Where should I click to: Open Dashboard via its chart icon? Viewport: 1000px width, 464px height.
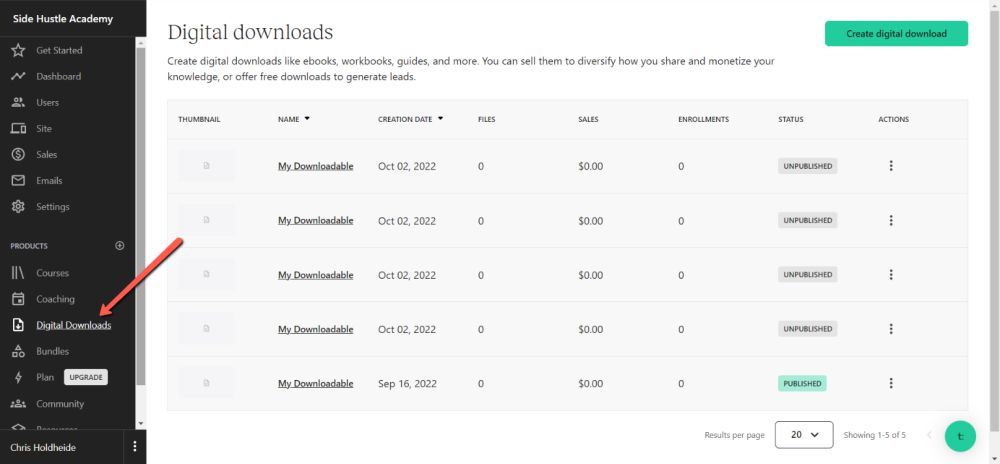[18, 76]
